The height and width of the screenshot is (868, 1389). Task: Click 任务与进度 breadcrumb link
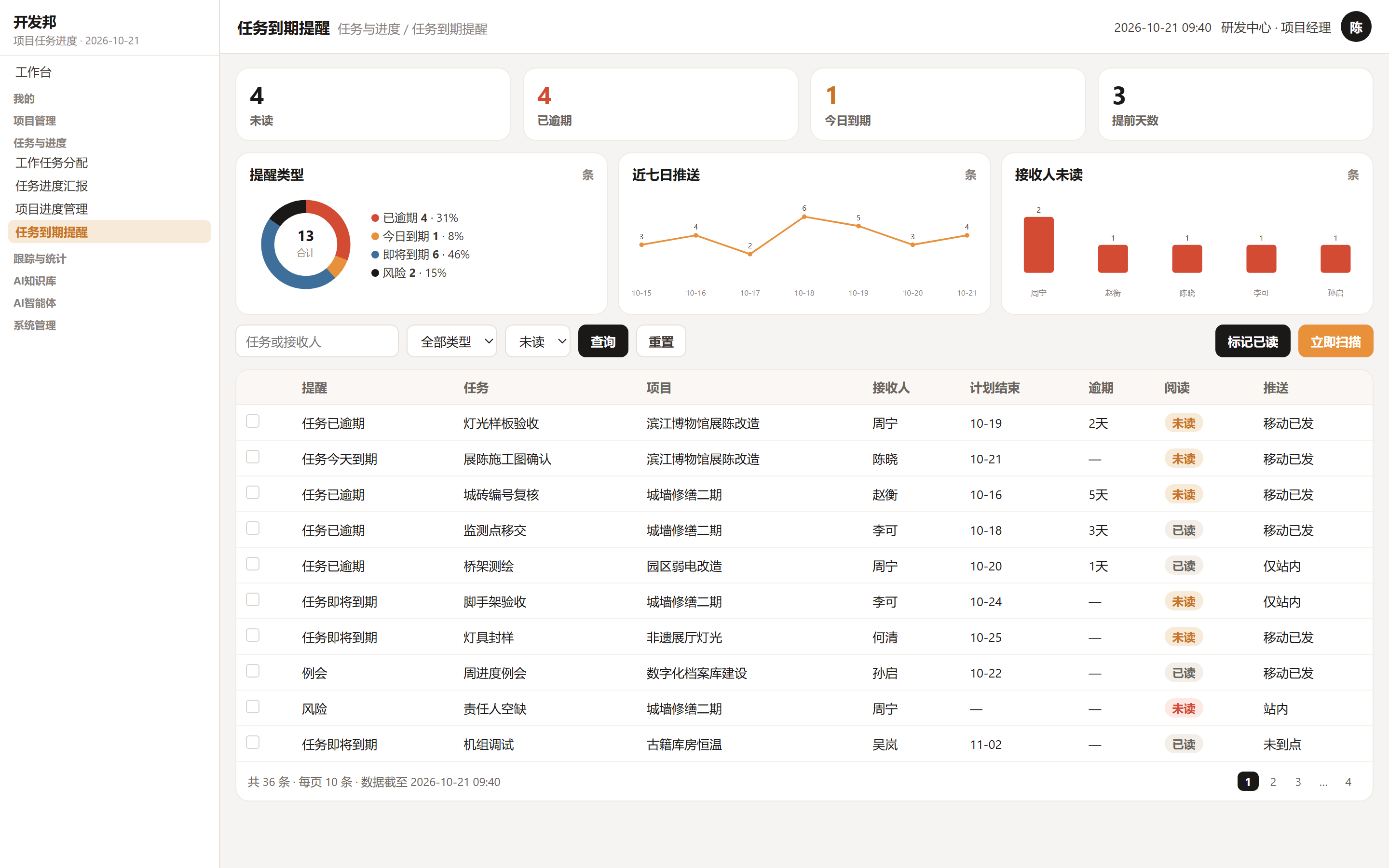[x=368, y=29]
